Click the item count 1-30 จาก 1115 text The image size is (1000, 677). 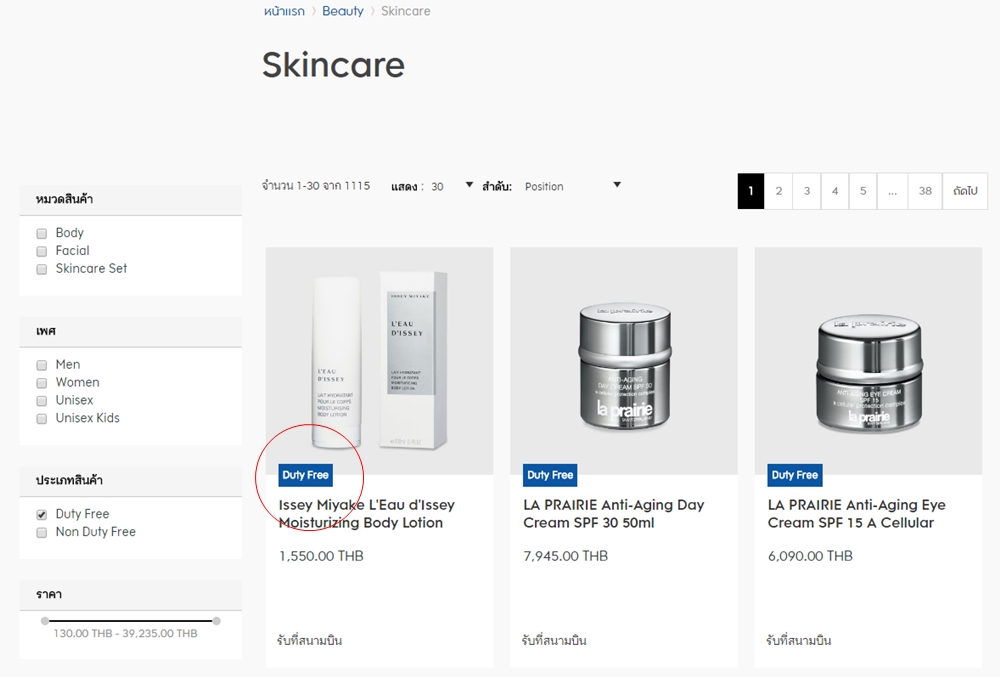[316, 186]
